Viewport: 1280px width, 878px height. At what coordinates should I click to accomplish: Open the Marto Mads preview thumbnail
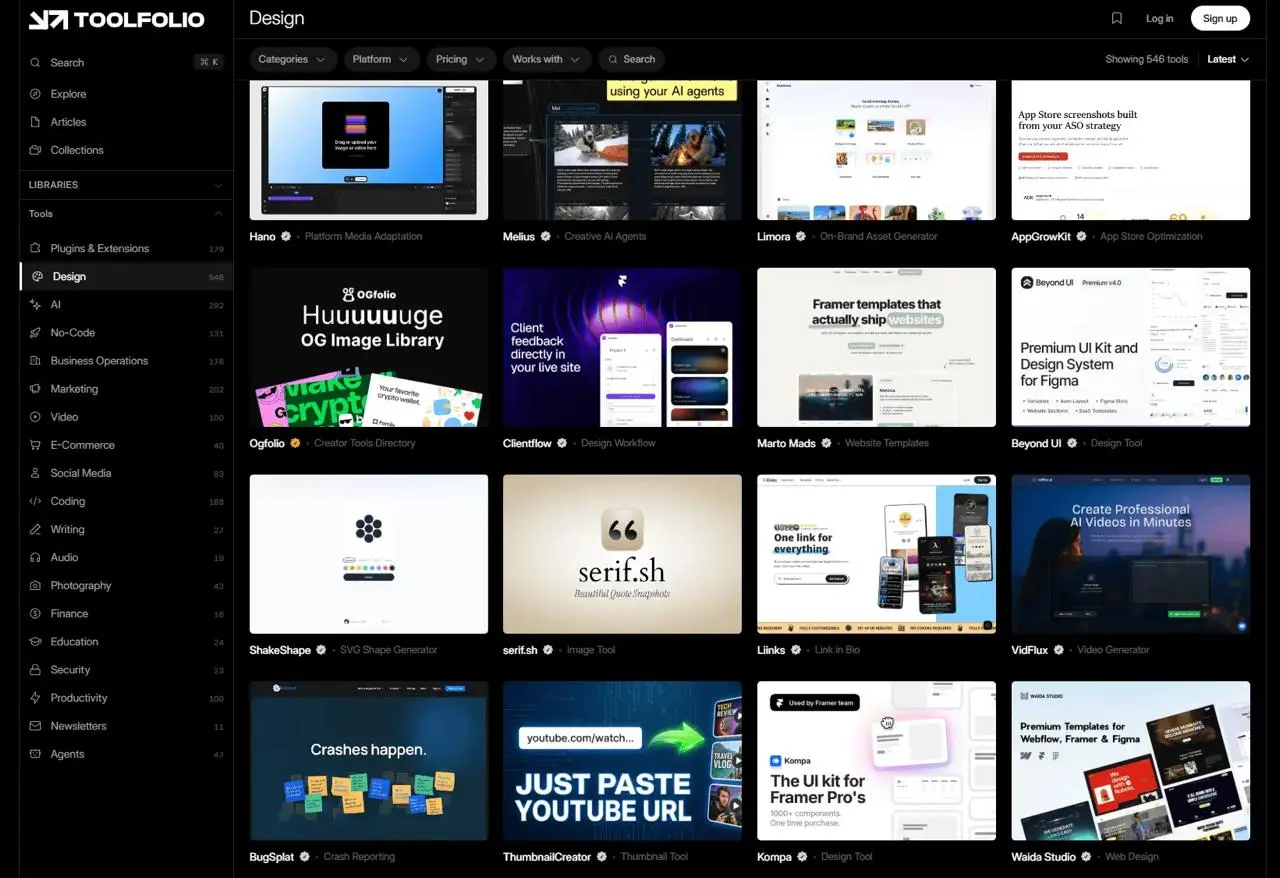[876, 347]
